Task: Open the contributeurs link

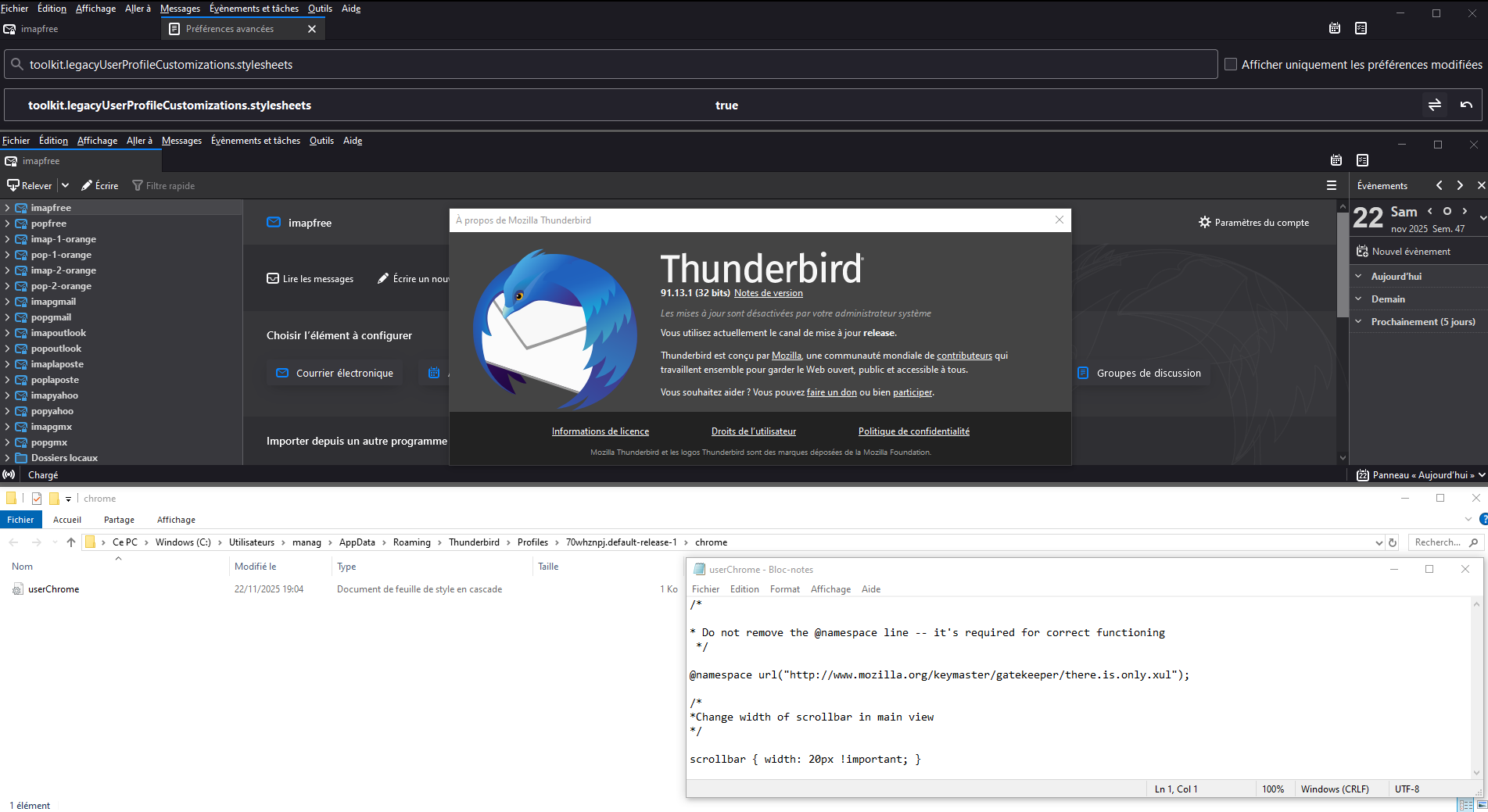Action: point(964,356)
